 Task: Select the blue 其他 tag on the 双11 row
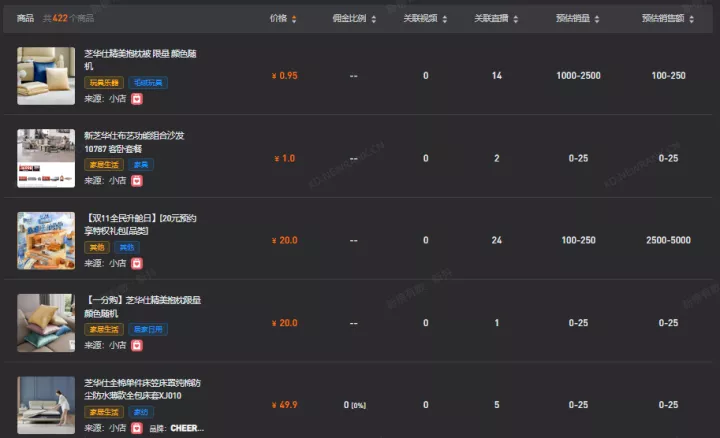point(127,247)
